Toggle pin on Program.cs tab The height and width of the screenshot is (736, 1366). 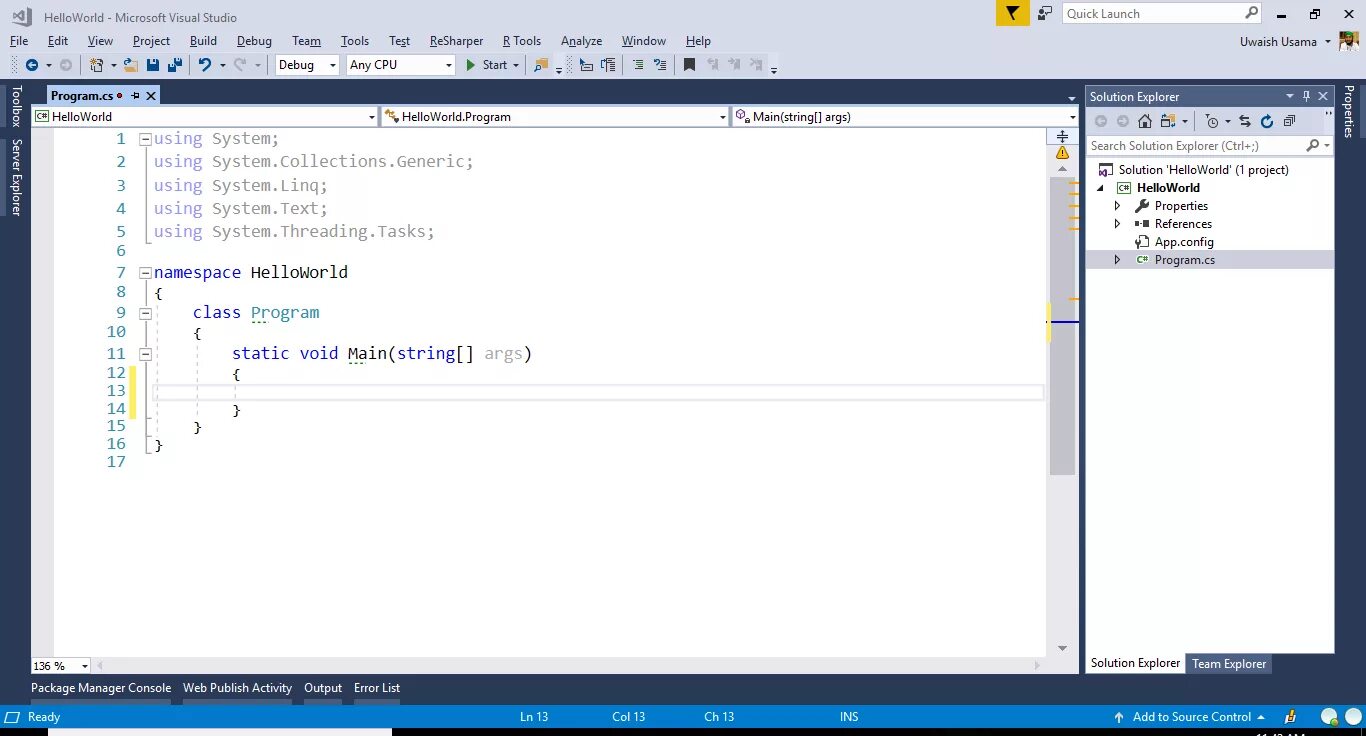pyautogui.click(x=135, y=96)
